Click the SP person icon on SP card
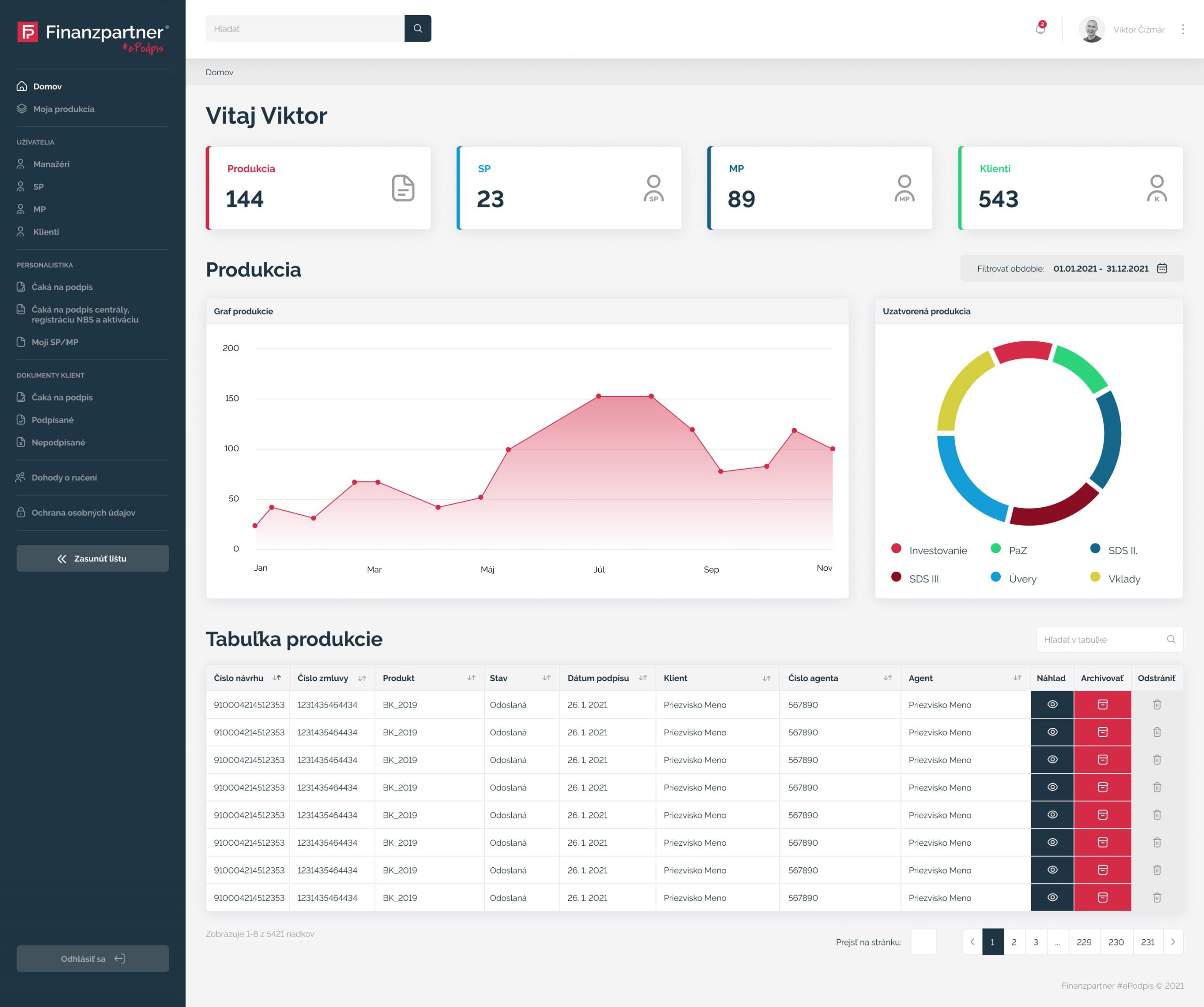This screenshot has width=1204, height=1007. click(x=654, y=188)
